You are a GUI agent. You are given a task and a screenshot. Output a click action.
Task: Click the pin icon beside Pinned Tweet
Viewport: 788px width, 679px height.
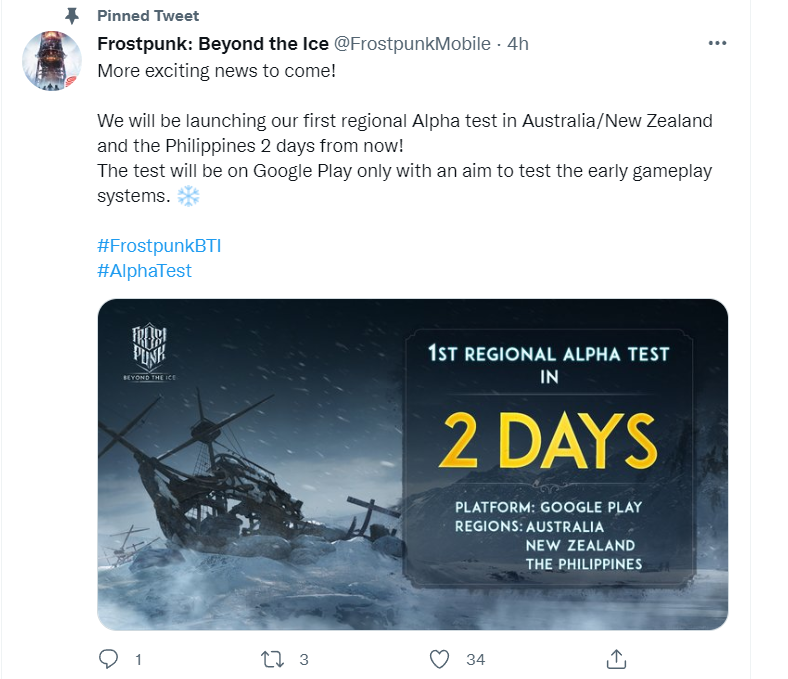(71, 16)
